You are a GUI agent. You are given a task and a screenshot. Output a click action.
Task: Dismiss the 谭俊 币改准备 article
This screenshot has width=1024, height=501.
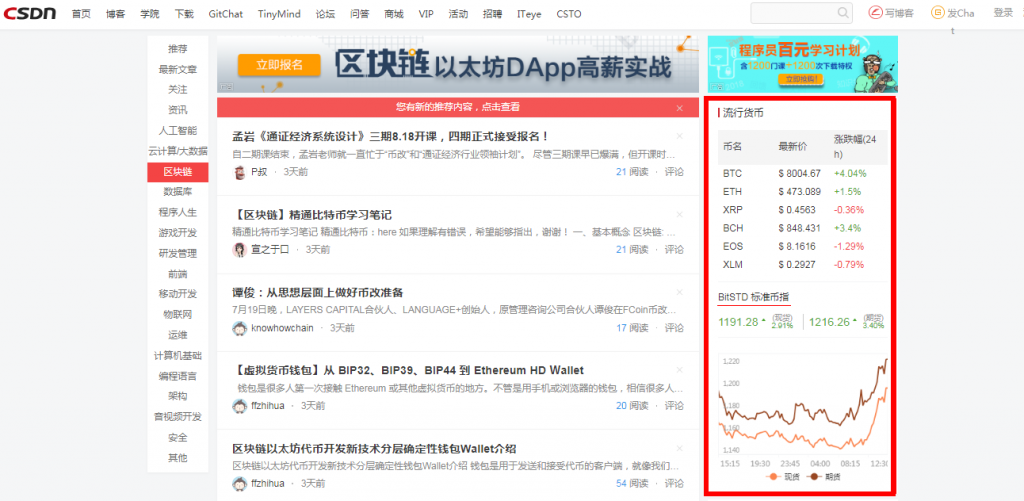pos(679,292)
